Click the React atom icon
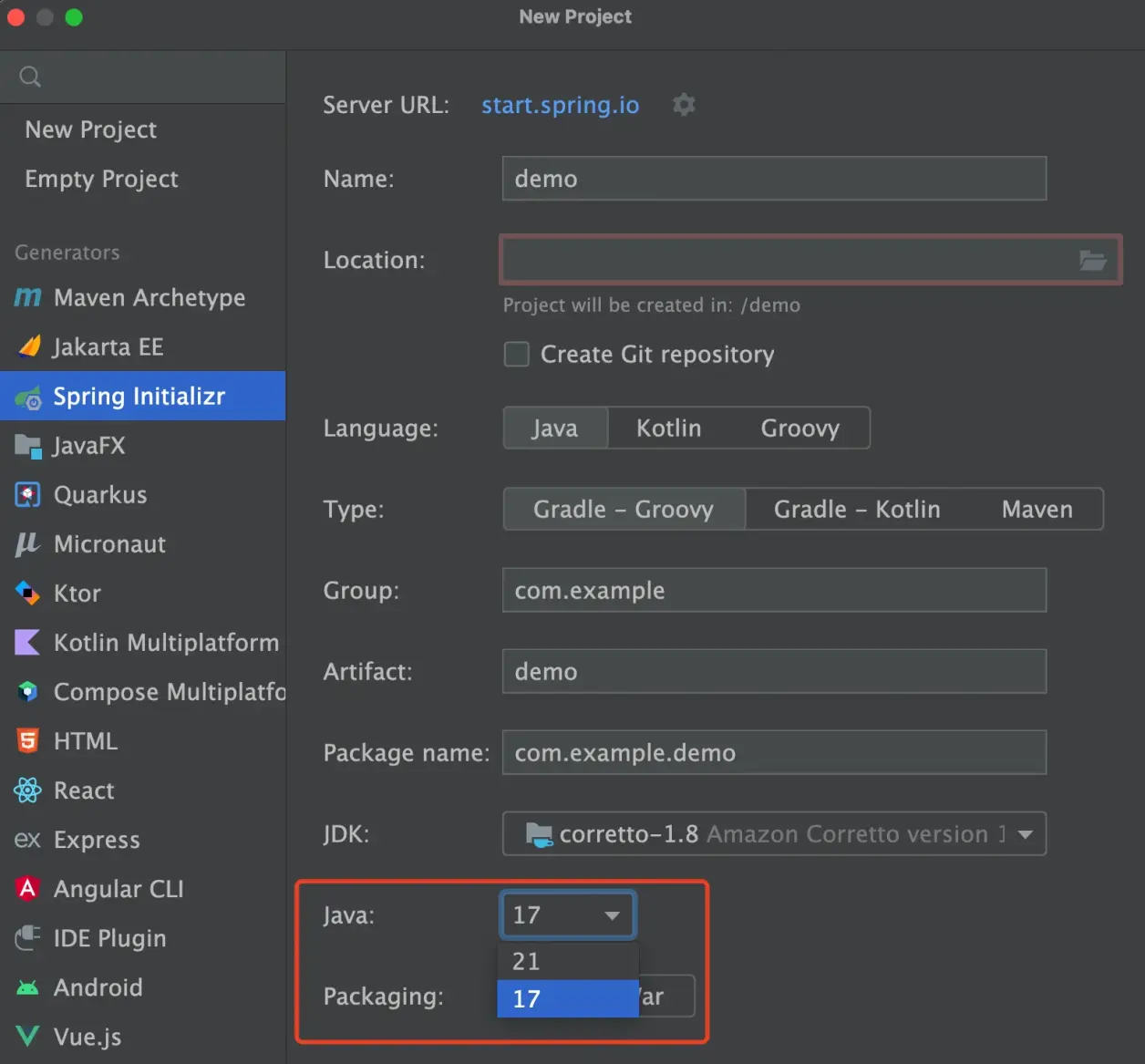The image size is (1145, 1064). tap(28, 790)
